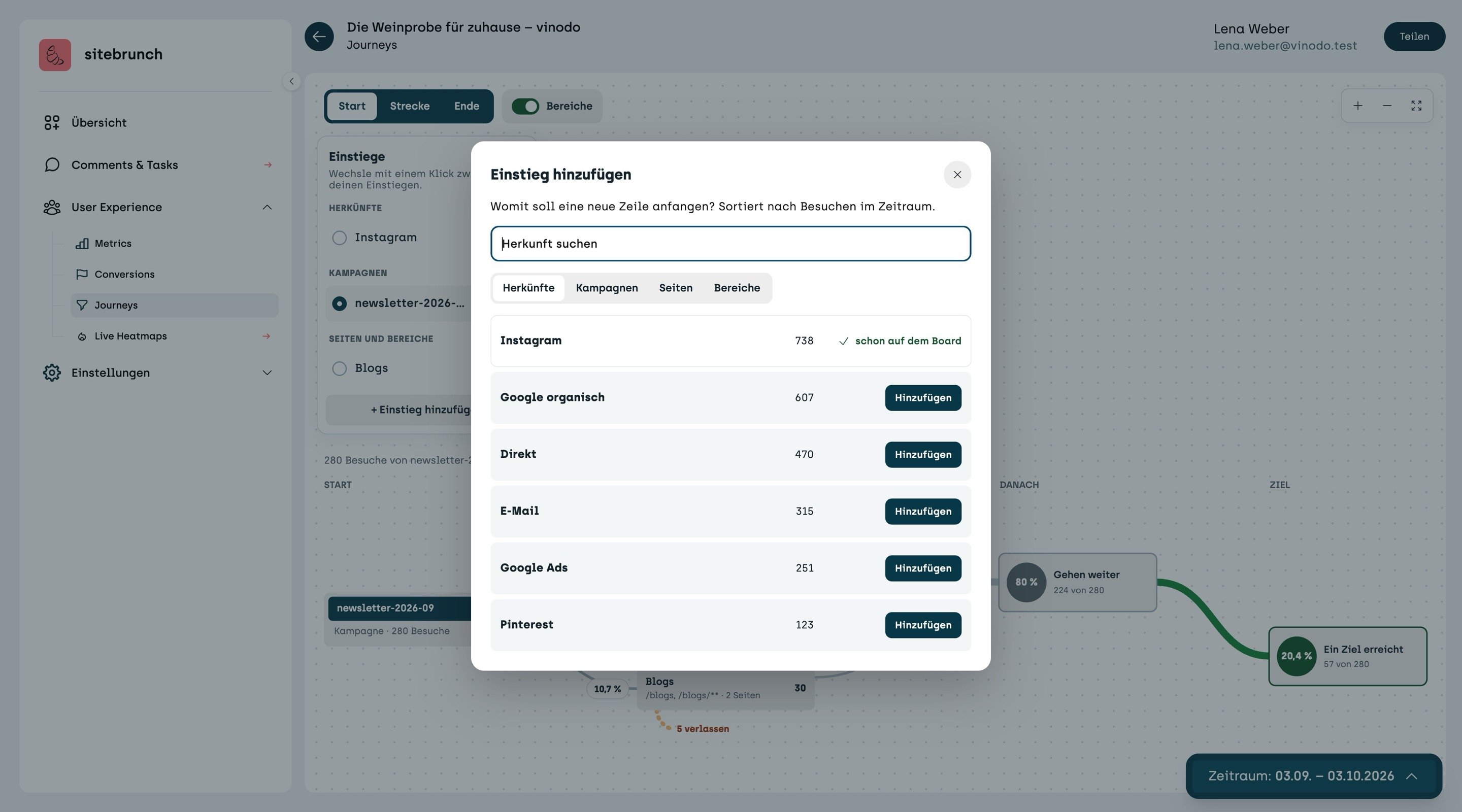
Task: Switch to the Kampagnen tab
Action: pos(607,288)
